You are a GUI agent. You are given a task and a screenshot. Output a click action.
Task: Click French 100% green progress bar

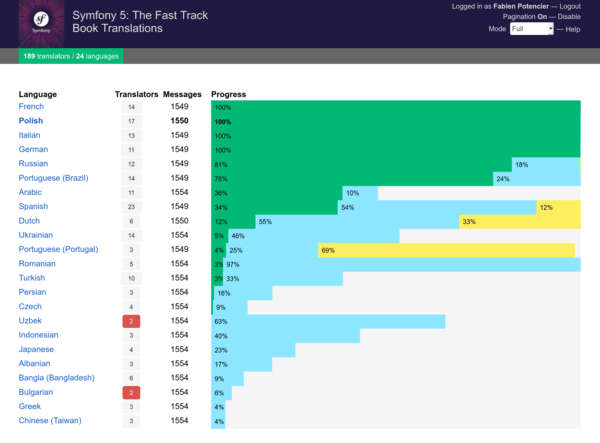[x=396, y=107]
